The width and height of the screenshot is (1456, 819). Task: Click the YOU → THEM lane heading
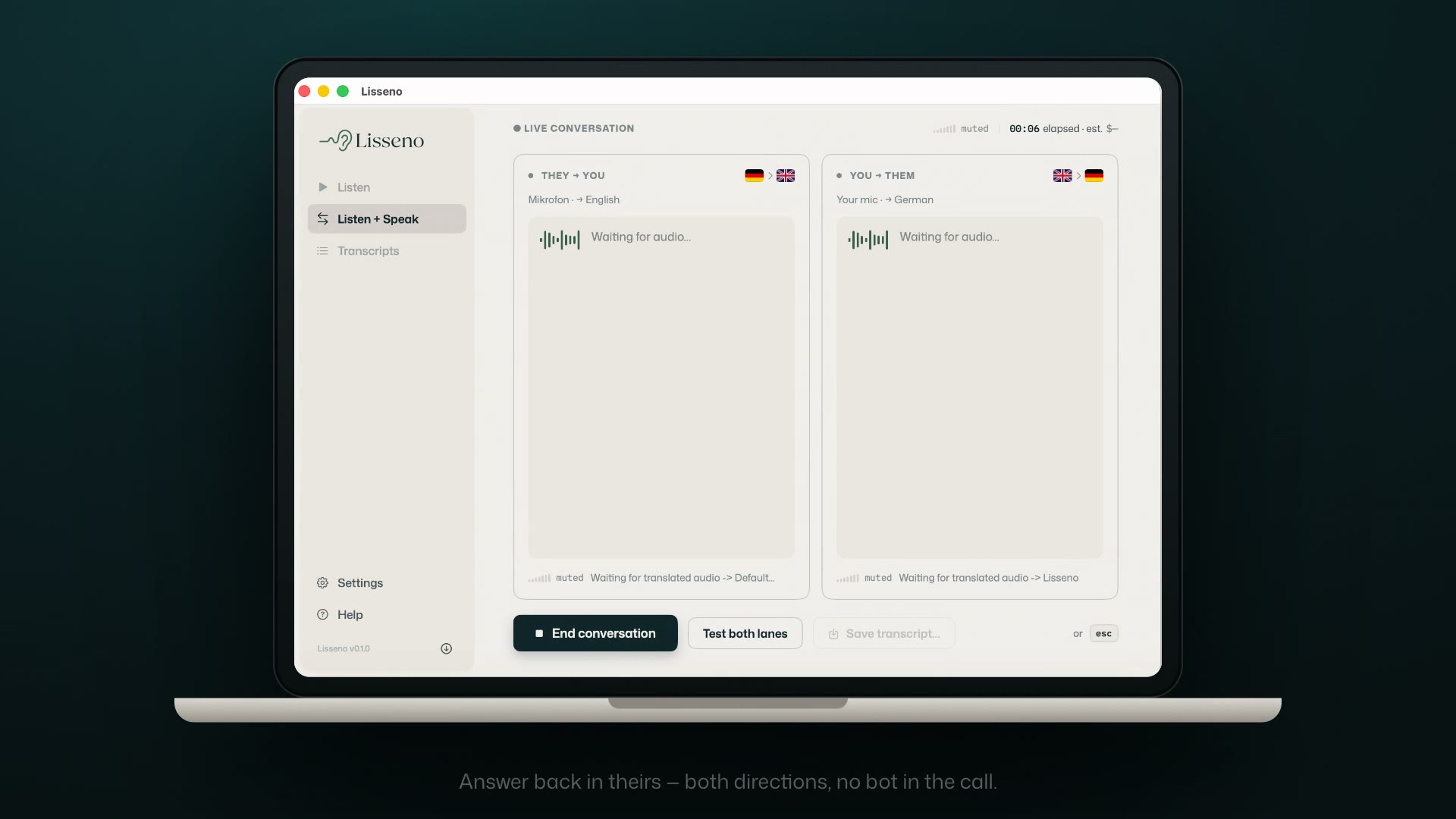[x=882, y=176]
